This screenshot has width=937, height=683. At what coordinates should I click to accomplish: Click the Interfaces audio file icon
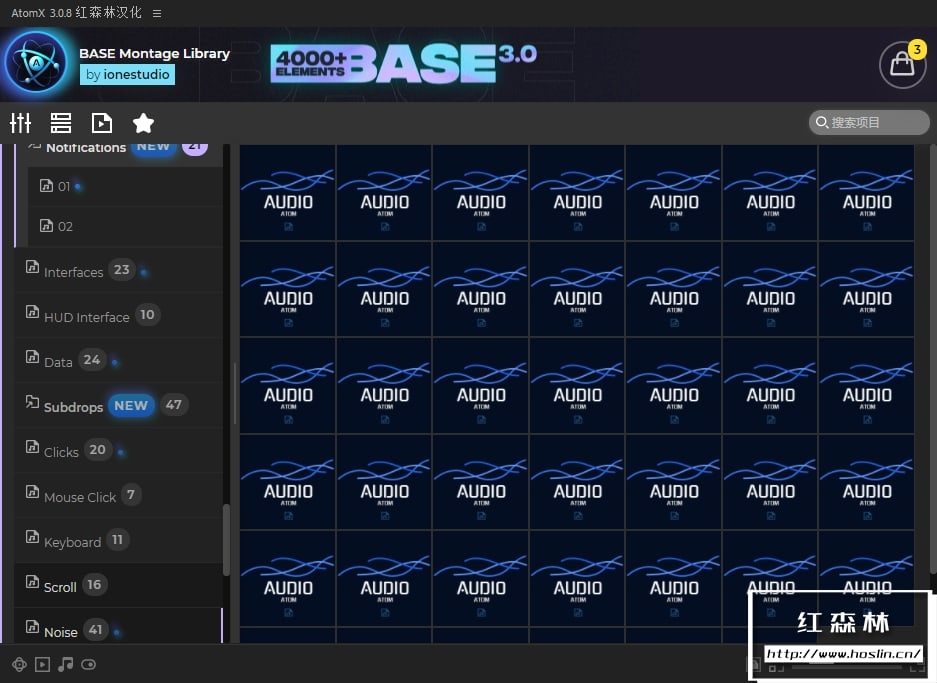32,267
